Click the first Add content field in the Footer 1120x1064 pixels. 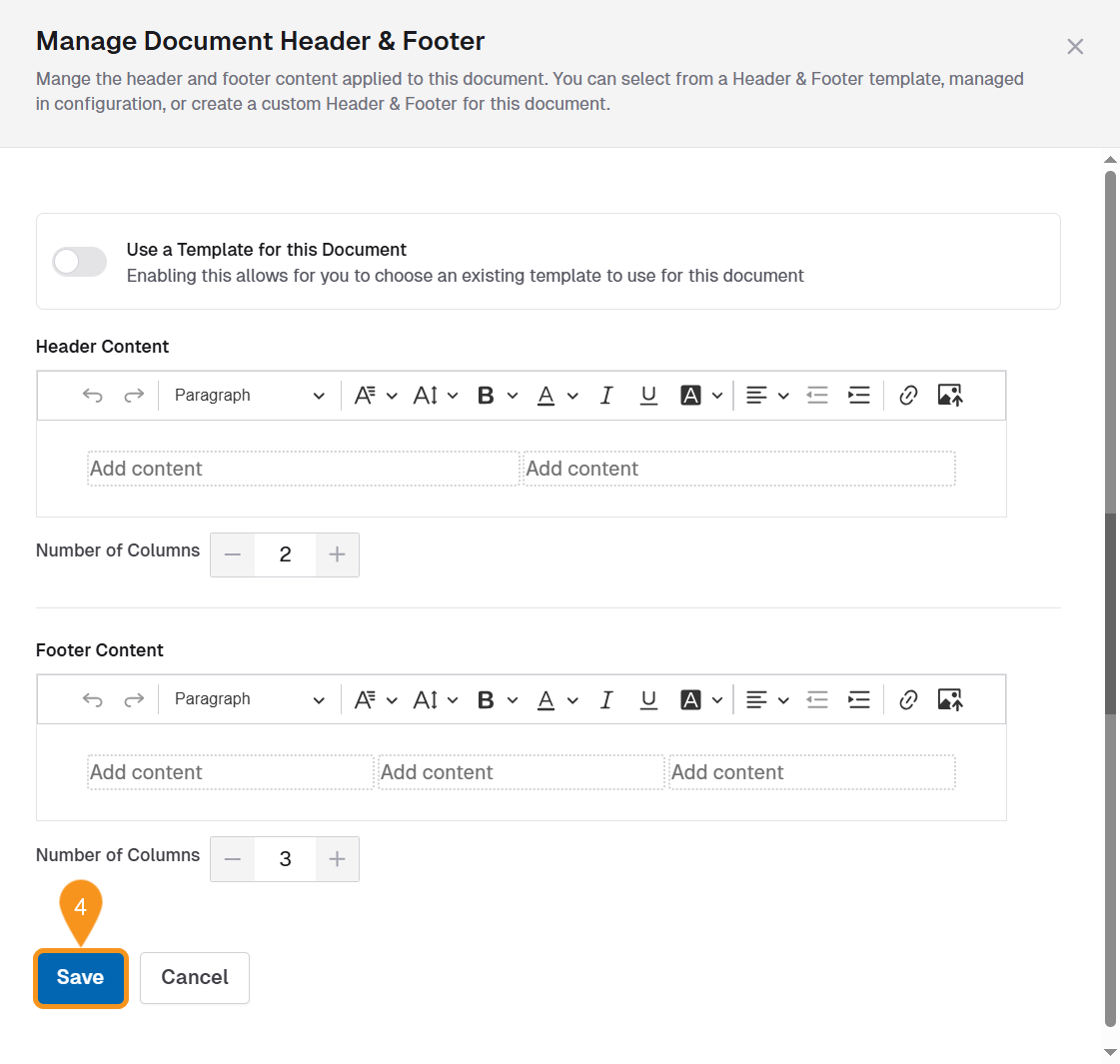click(x=229, y=771)
